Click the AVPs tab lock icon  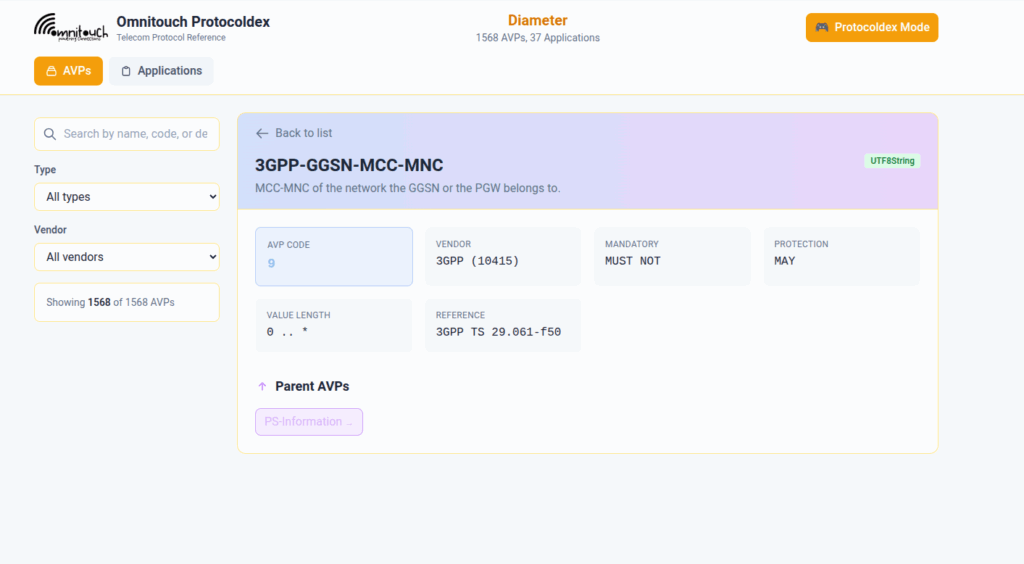click(52, 72)
